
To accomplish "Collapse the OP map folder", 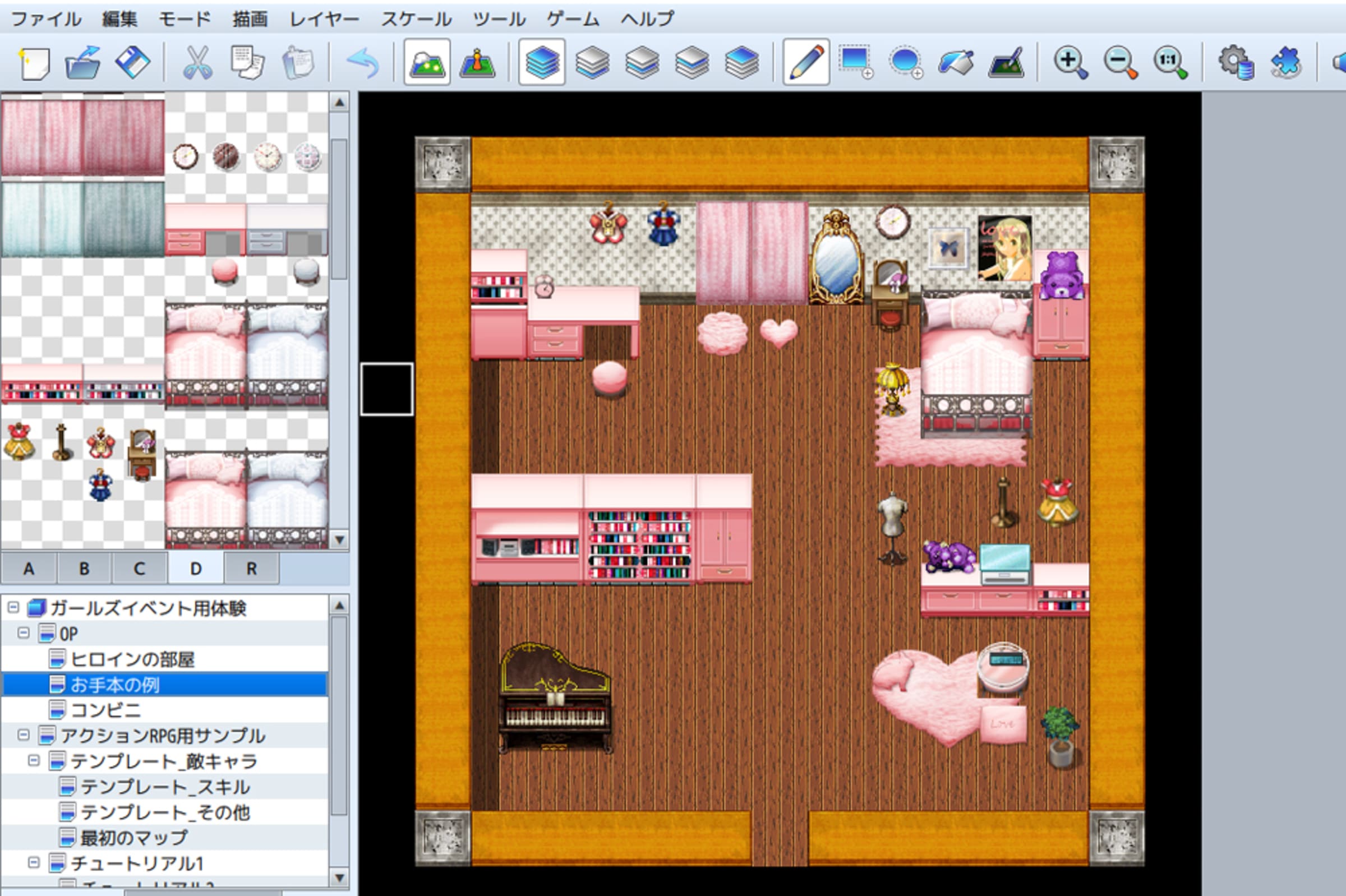I will (x=24, y=633).
